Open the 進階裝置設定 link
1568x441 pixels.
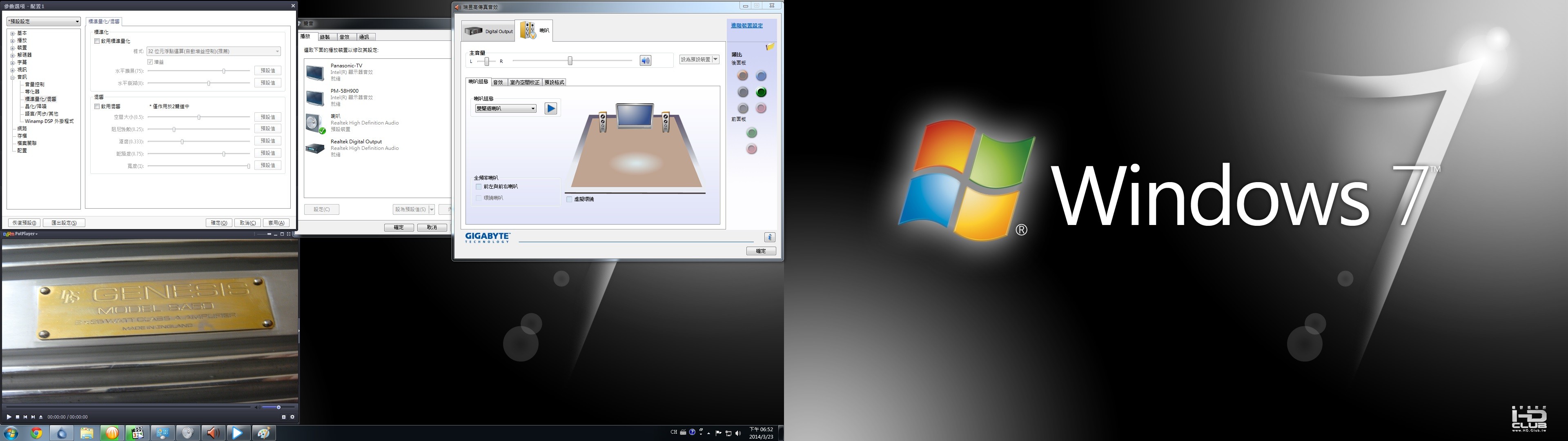747,26
